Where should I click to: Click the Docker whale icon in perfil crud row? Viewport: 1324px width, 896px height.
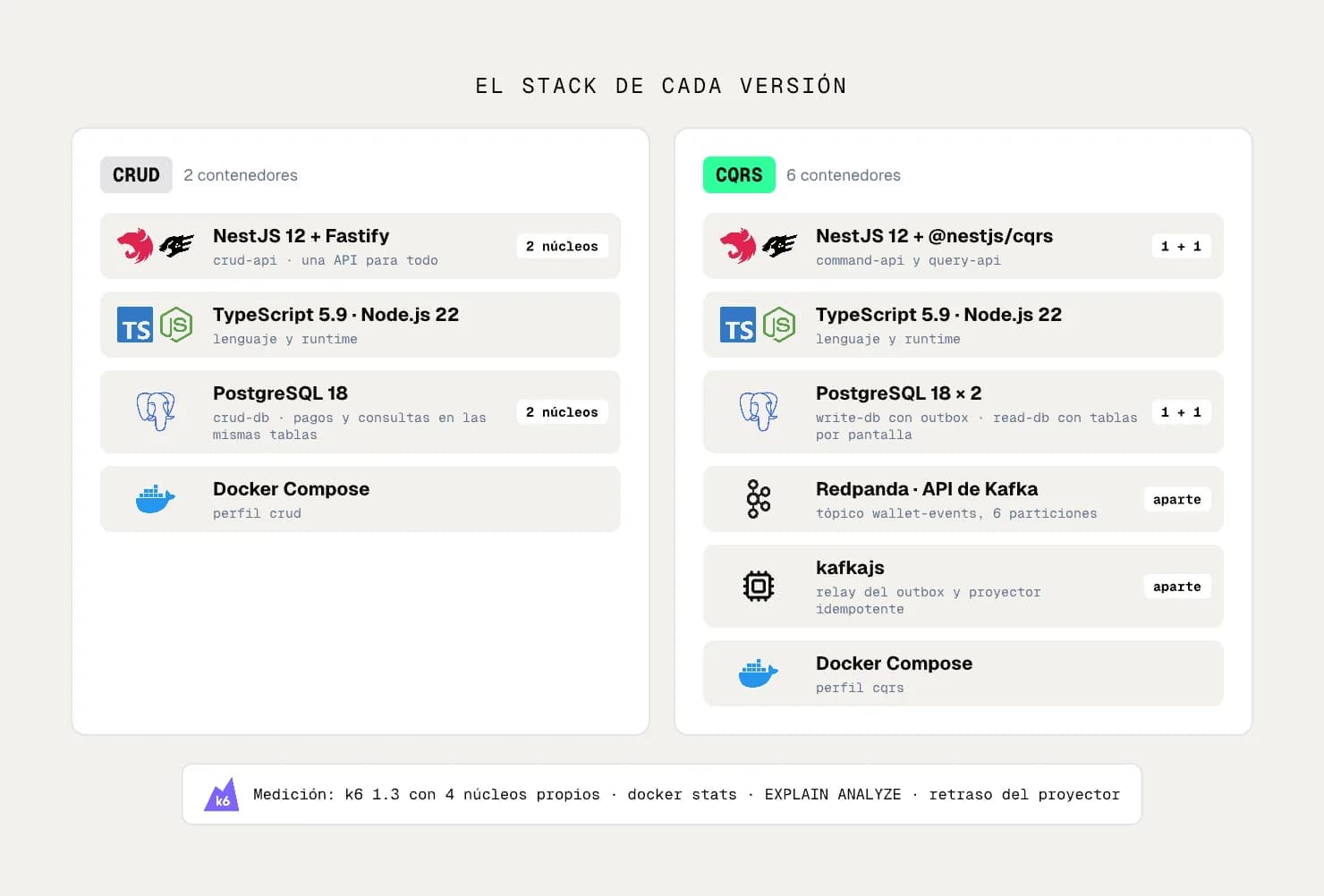coord(156,499)
